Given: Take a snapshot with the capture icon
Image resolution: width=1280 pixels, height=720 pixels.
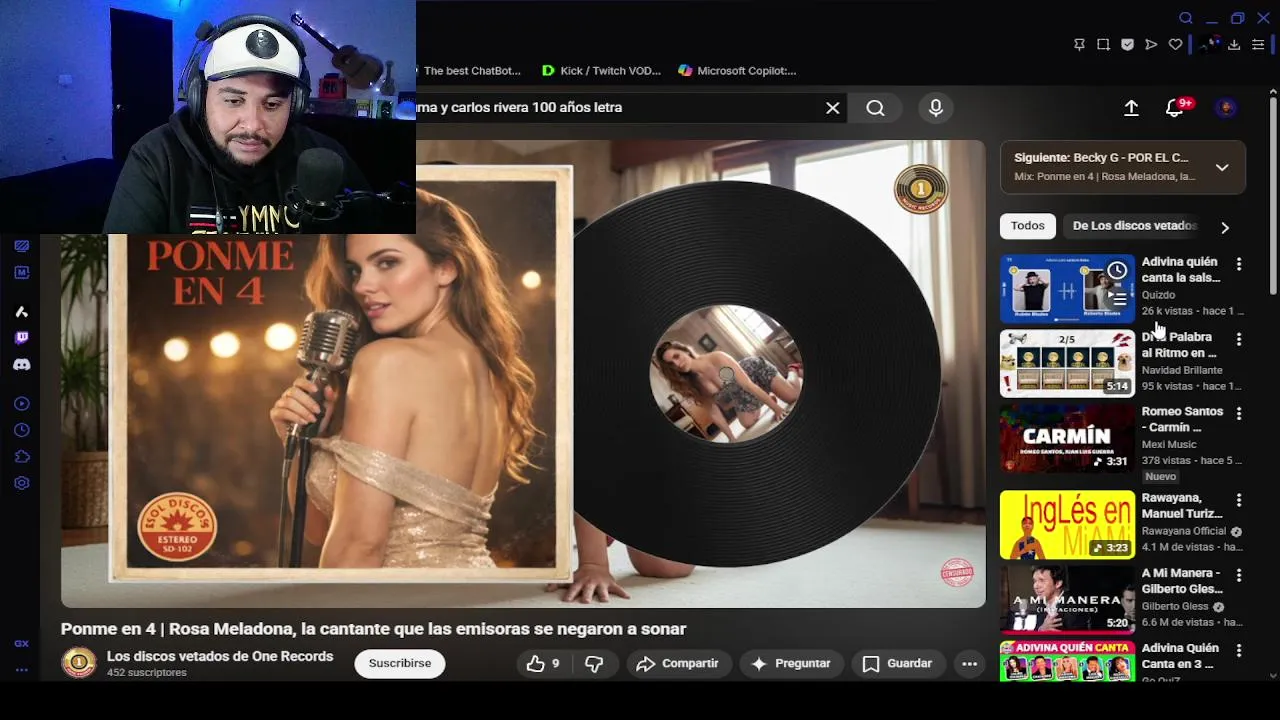Looking at the screenshot, I should [1103, 44].
